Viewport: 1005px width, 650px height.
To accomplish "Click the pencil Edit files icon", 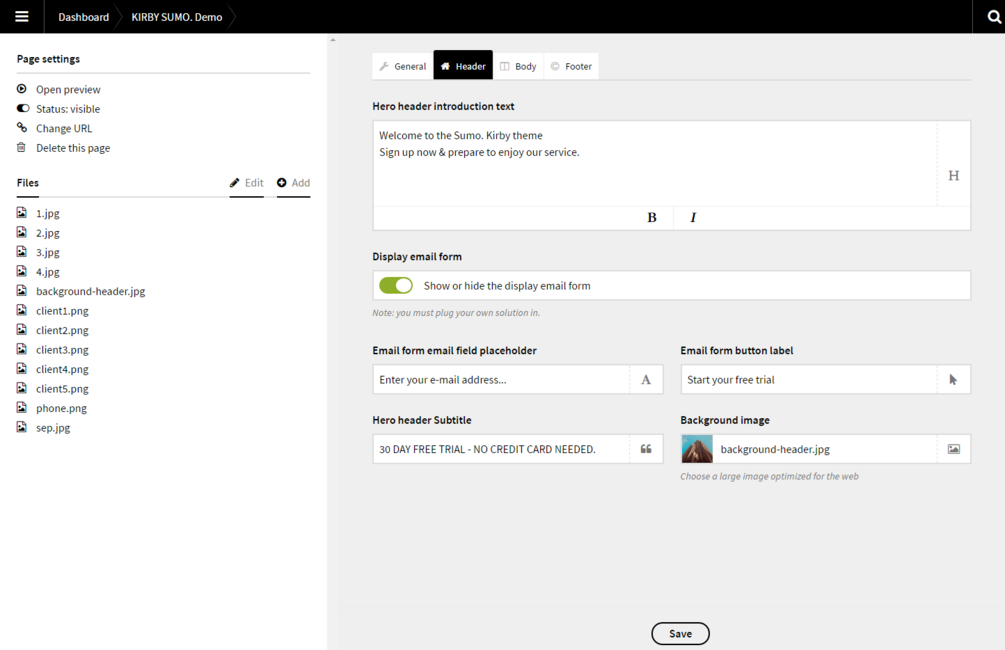I will click(235, 183).
